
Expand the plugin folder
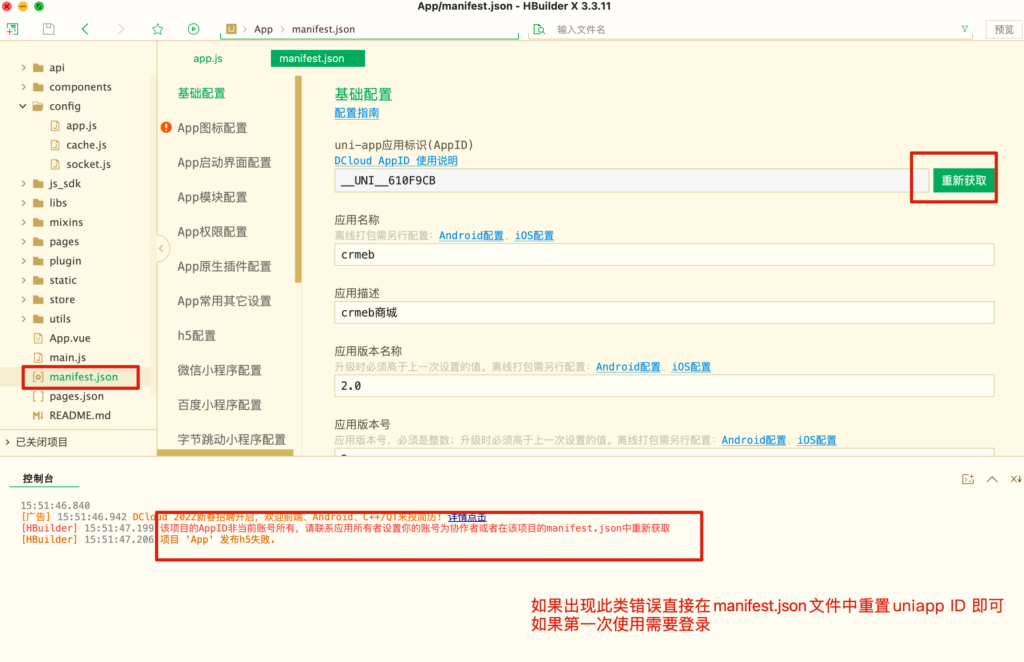24,260
